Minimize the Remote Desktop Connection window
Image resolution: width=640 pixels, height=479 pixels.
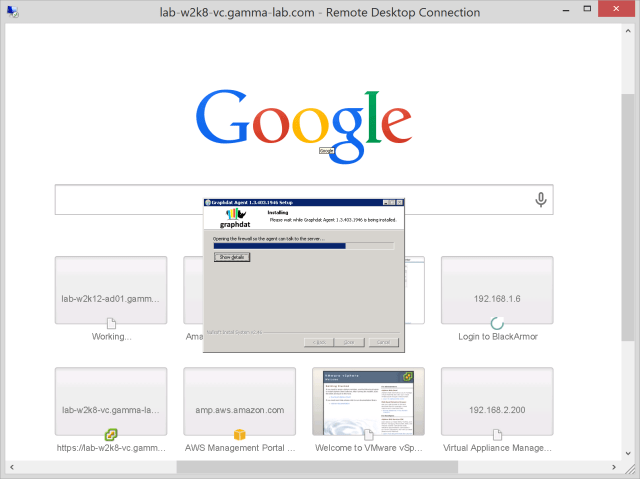click(x=566, y=10)
